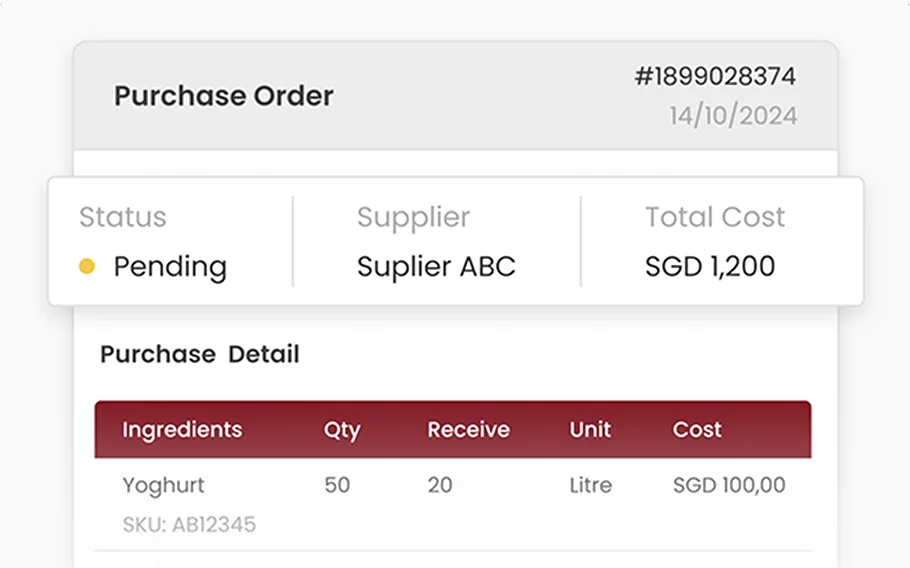
Task: Click the order date 14/10/2024
Action: point(734,115)
